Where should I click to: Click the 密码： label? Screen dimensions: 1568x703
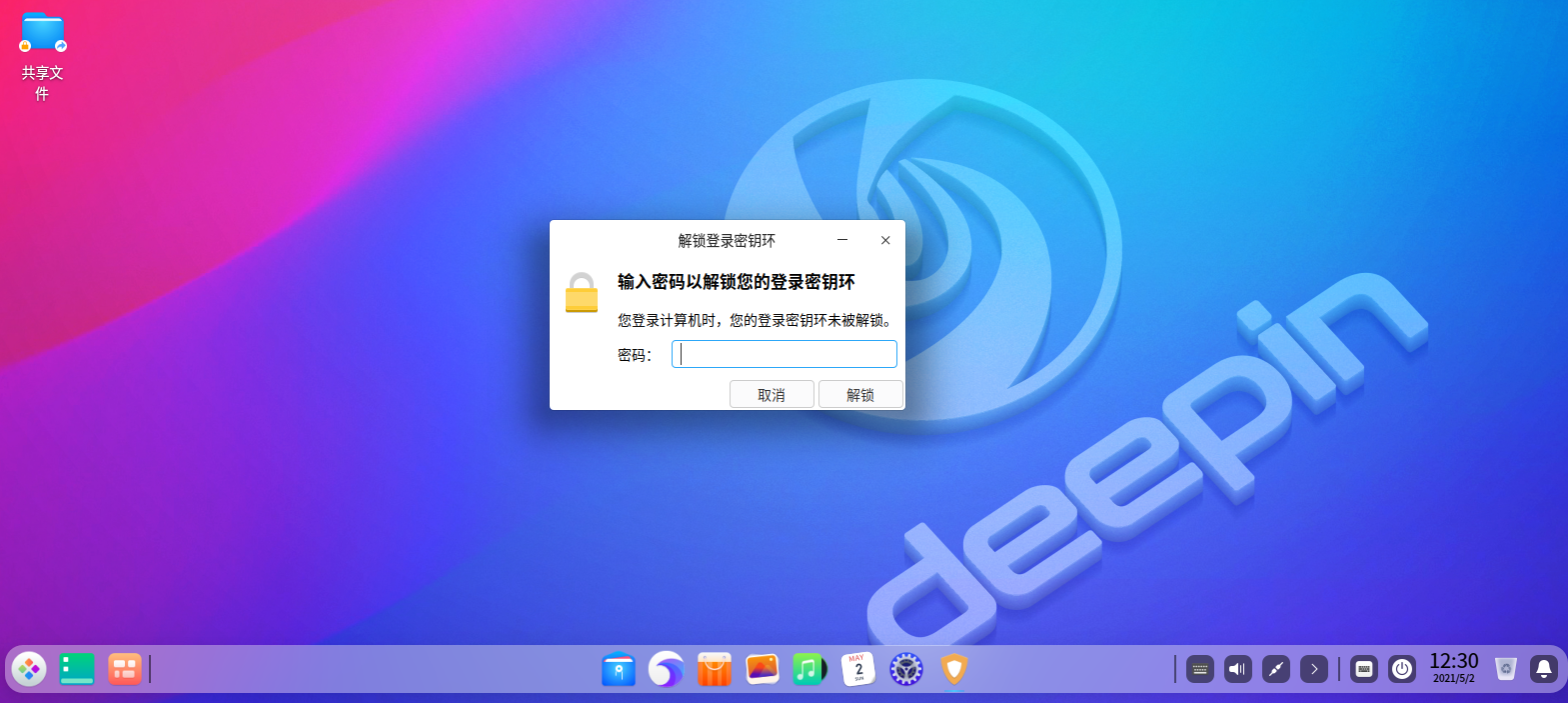point(635,355)
